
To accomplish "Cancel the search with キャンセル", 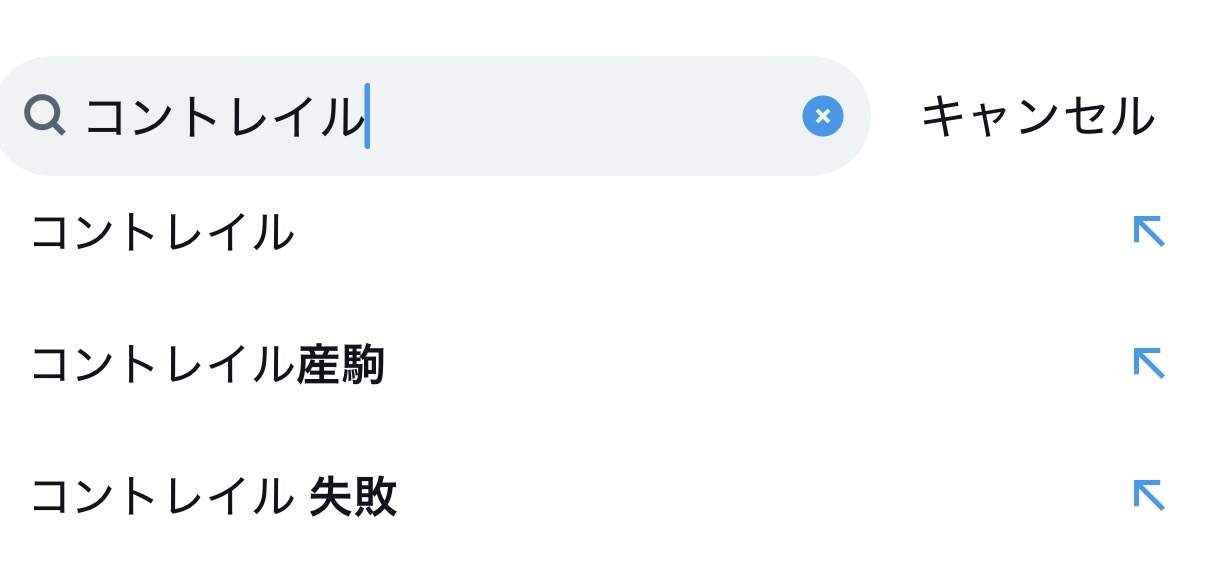I will tap(1037, 117).
